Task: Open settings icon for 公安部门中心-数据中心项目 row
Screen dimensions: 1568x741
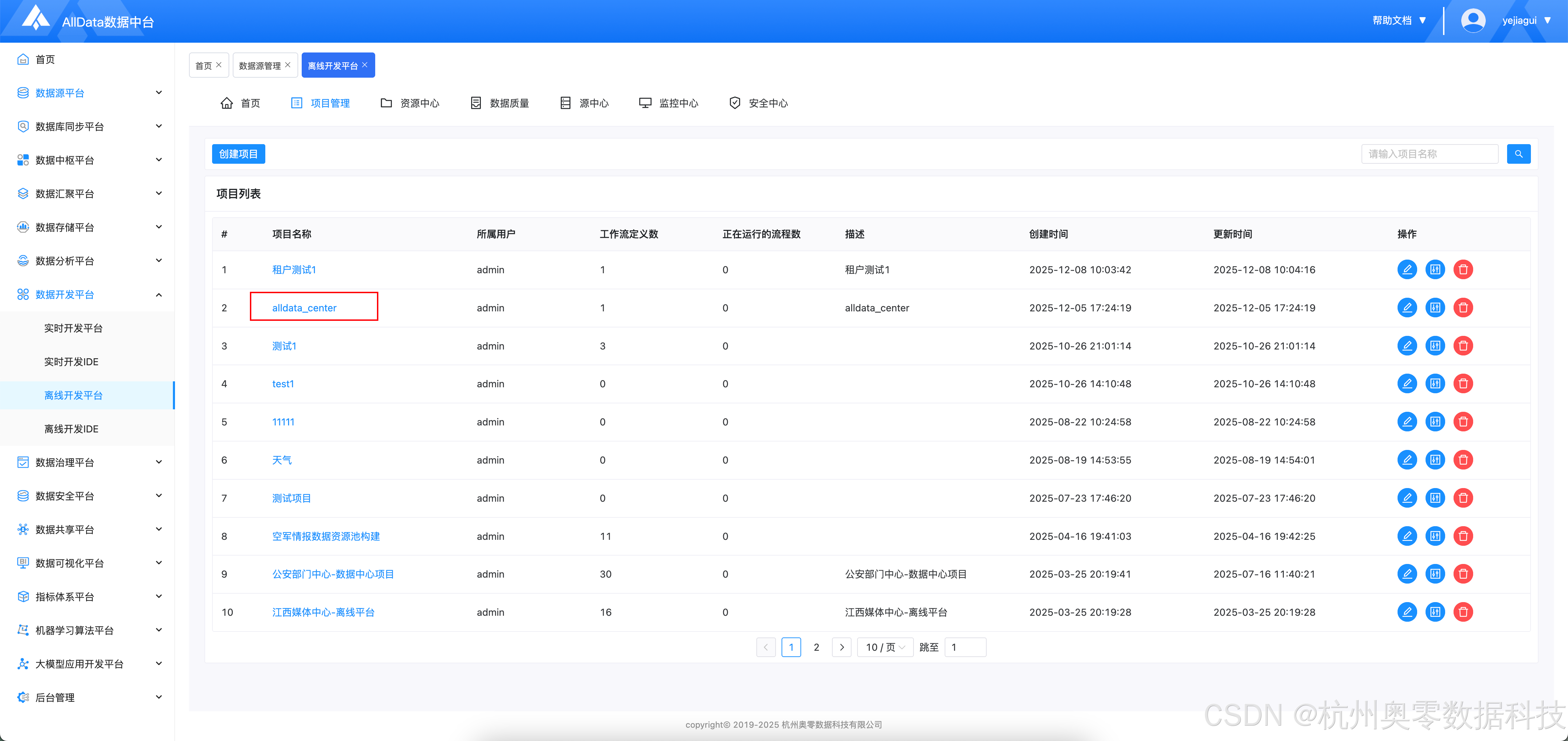Action: click(x=1435, y=574)
